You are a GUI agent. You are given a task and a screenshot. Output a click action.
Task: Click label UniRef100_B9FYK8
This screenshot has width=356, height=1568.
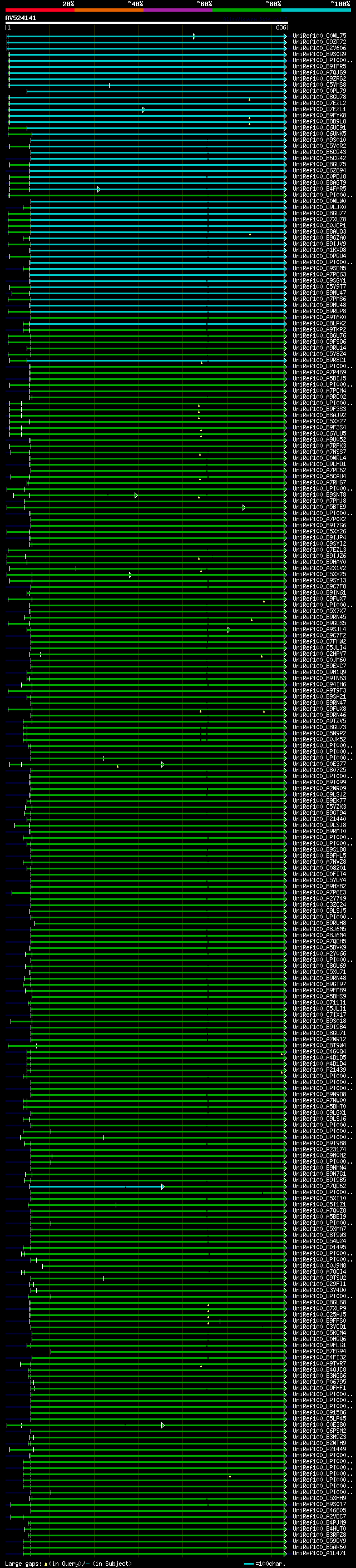point(319,115)
